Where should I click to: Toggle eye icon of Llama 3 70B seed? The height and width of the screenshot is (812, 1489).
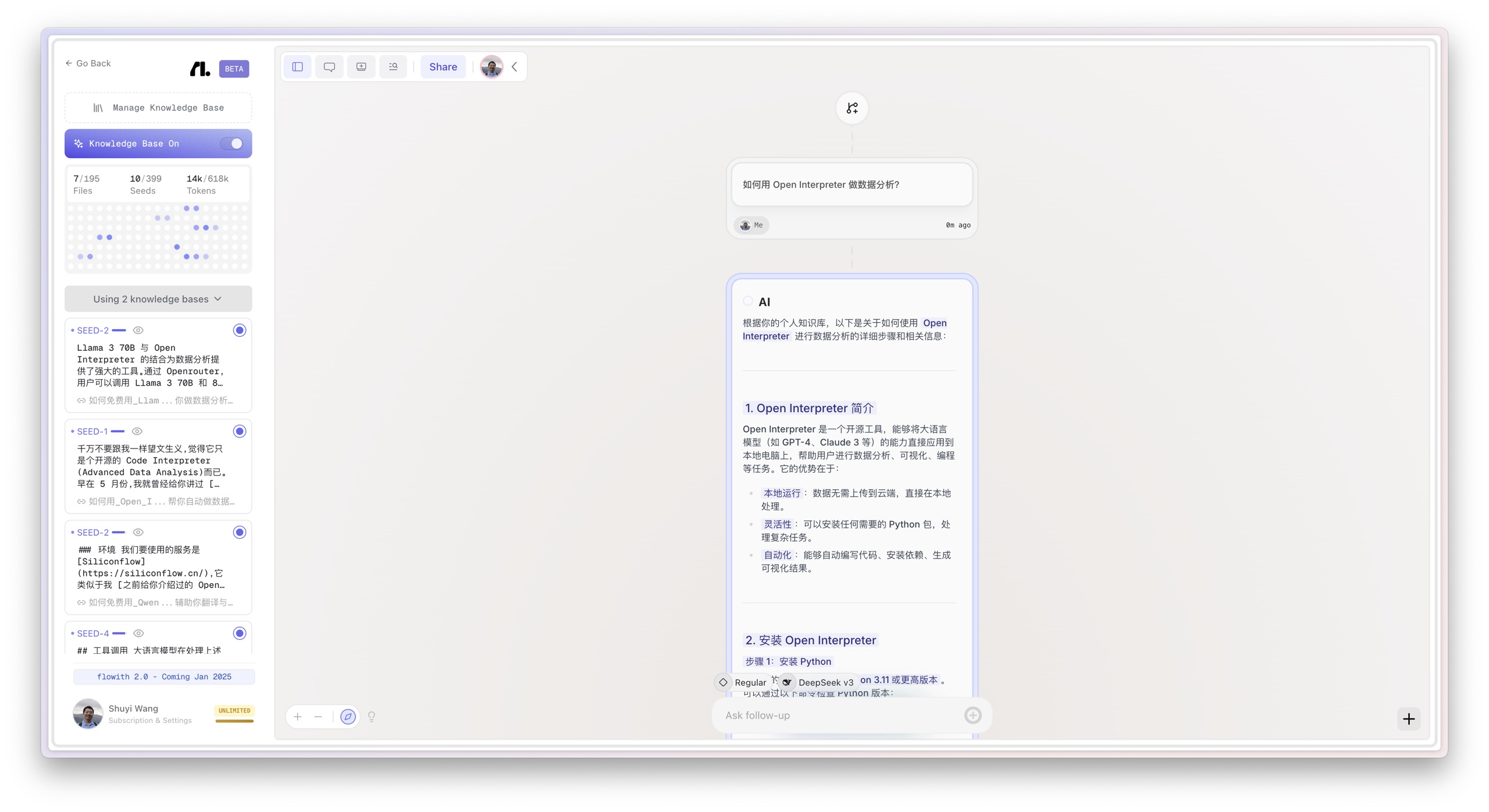pyautogui.click(x=138, y=330)
